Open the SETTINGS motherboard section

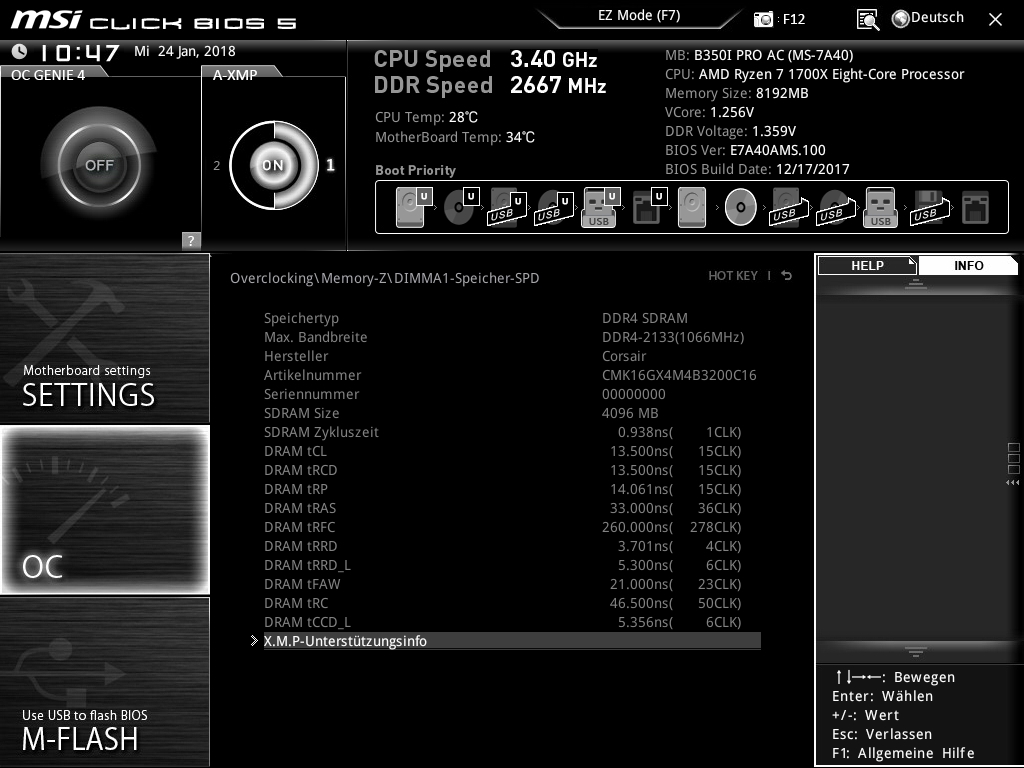point(105,338)
